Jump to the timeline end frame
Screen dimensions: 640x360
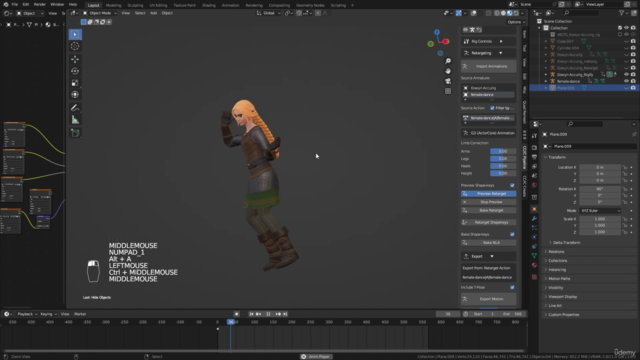point(285,314)
